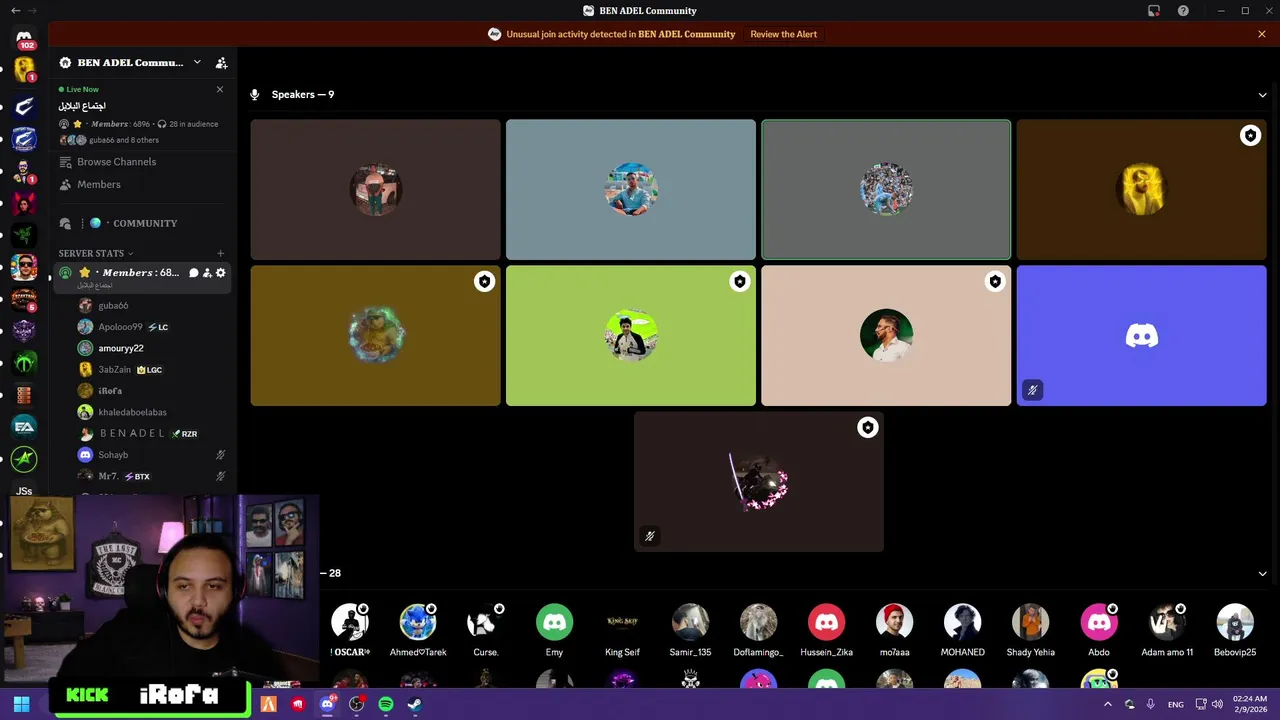The image size is (1280, 720).
Task: Click audience member Ahmed Tarek avatar
Action: (x=418, y=622)
